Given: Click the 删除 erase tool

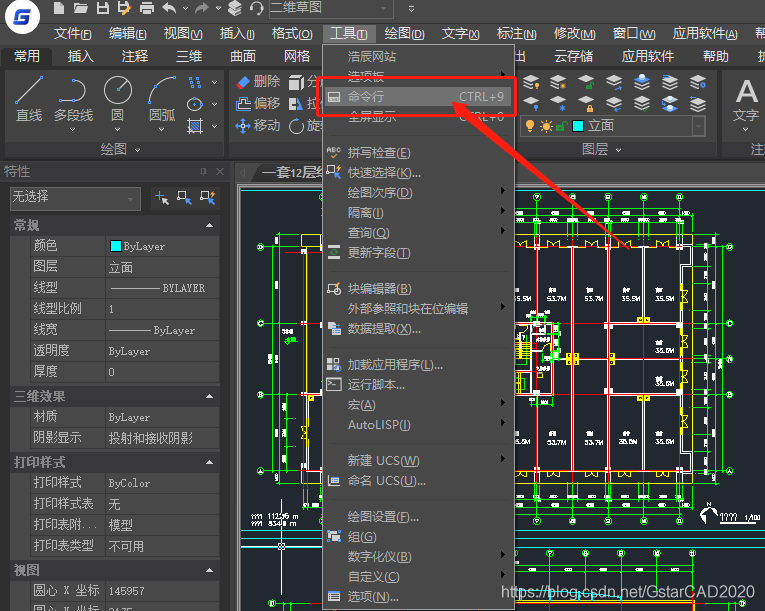Looking at the screenshot, I should coord(258,81).
